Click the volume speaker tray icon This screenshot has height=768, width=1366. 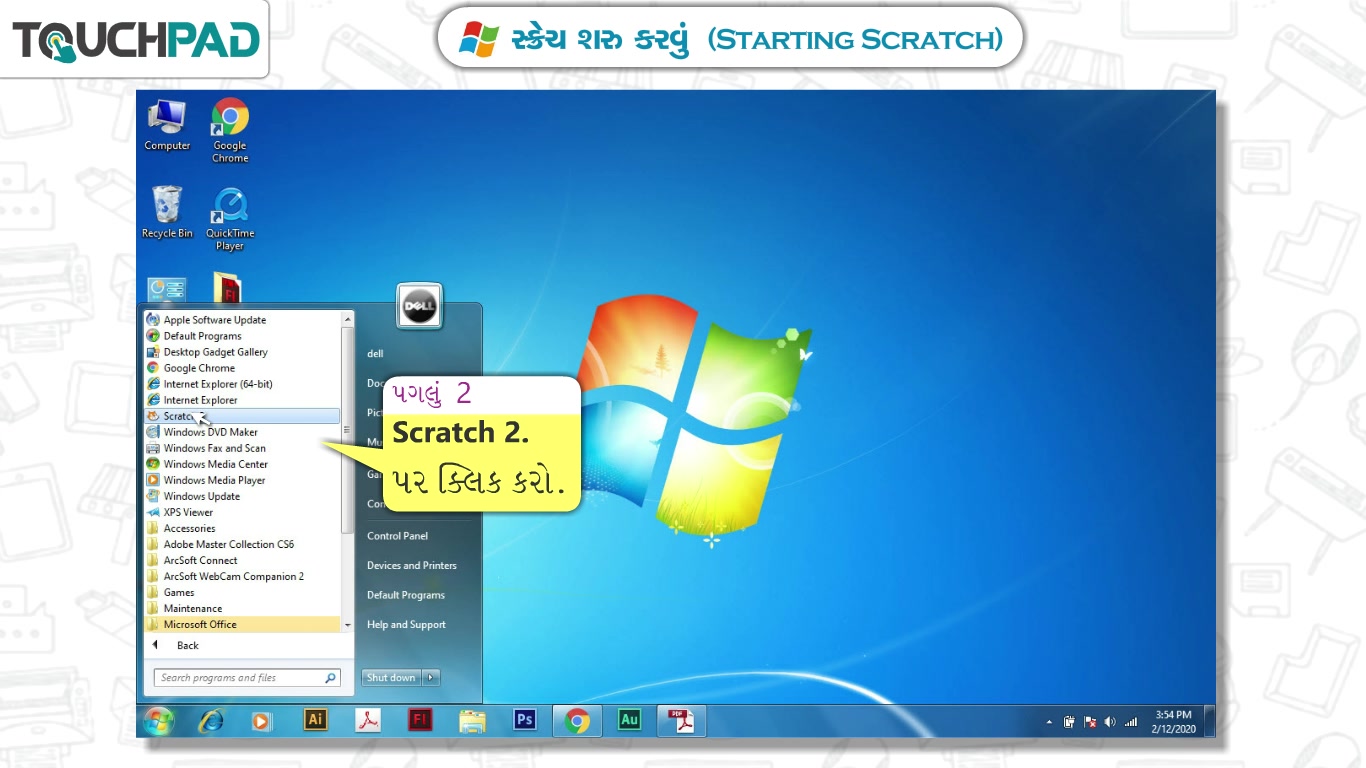pos(1110,721)
